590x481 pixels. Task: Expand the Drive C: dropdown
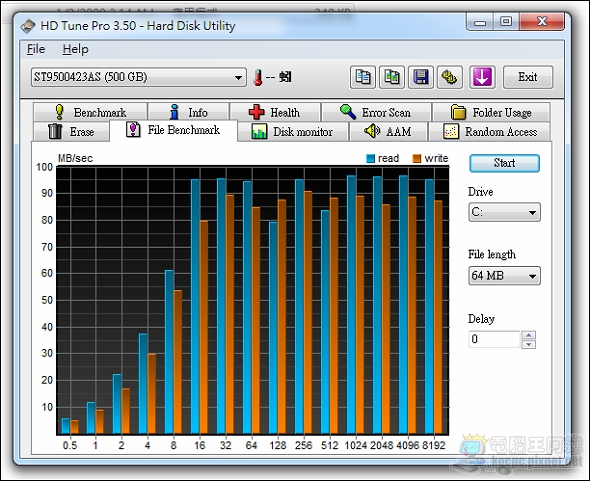(x=504, y=212)
